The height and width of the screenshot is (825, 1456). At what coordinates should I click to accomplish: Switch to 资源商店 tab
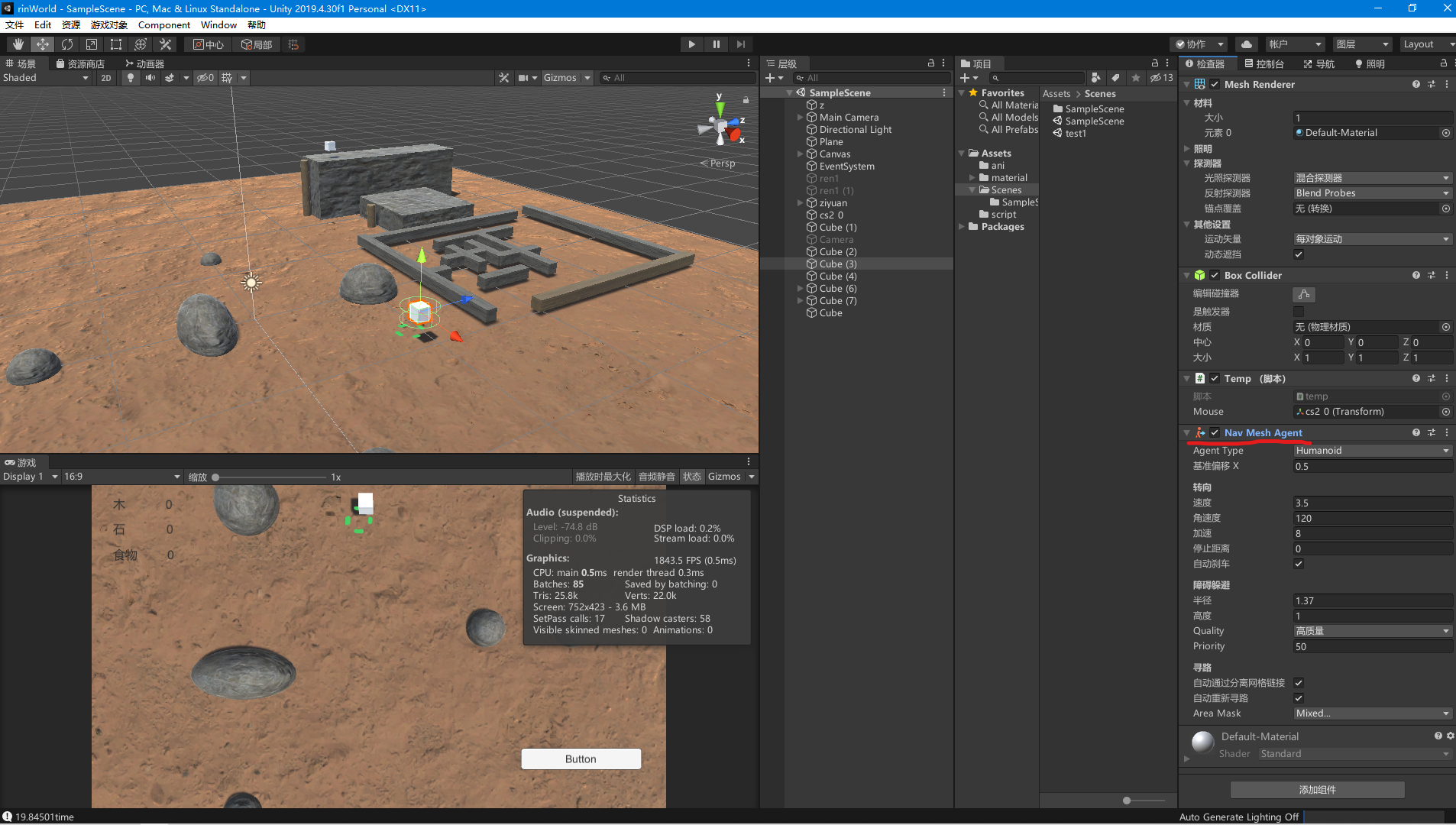click(81, 64)
